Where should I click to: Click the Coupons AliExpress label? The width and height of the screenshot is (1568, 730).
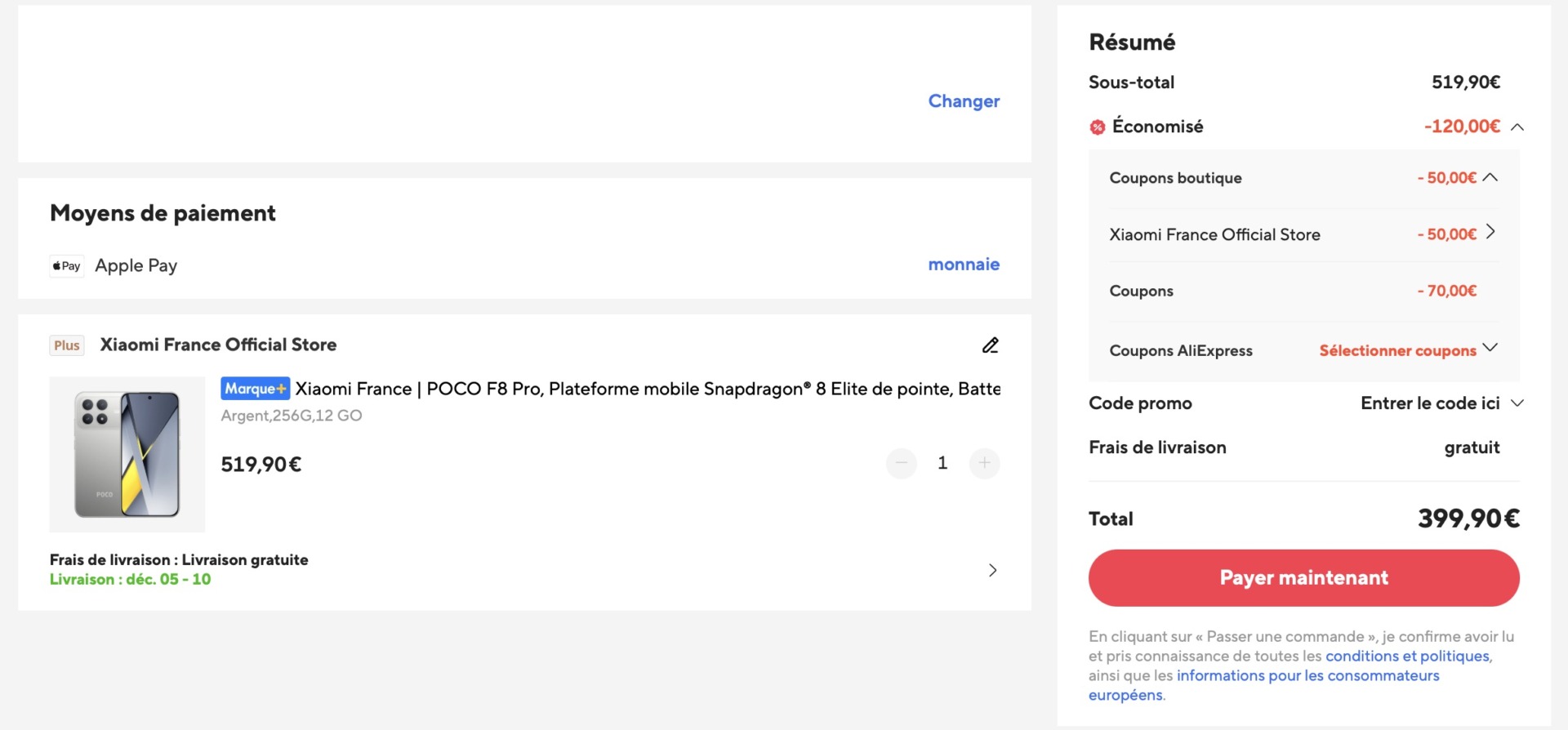1181,350
